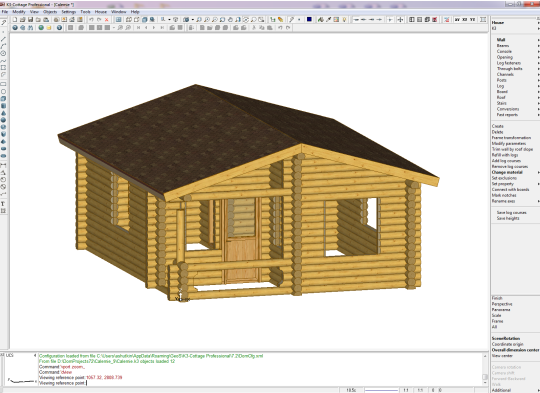Open the Objects menu
This screenshot has height=393, width=540.
tap(50, 12)
